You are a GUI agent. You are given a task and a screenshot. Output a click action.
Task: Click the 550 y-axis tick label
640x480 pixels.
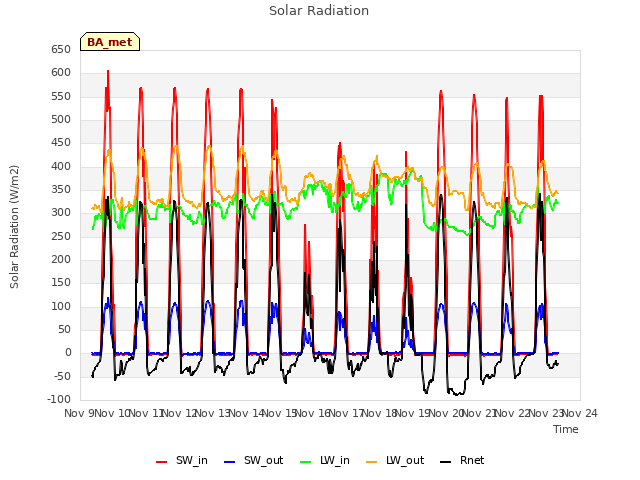click(x=61, y=96)
